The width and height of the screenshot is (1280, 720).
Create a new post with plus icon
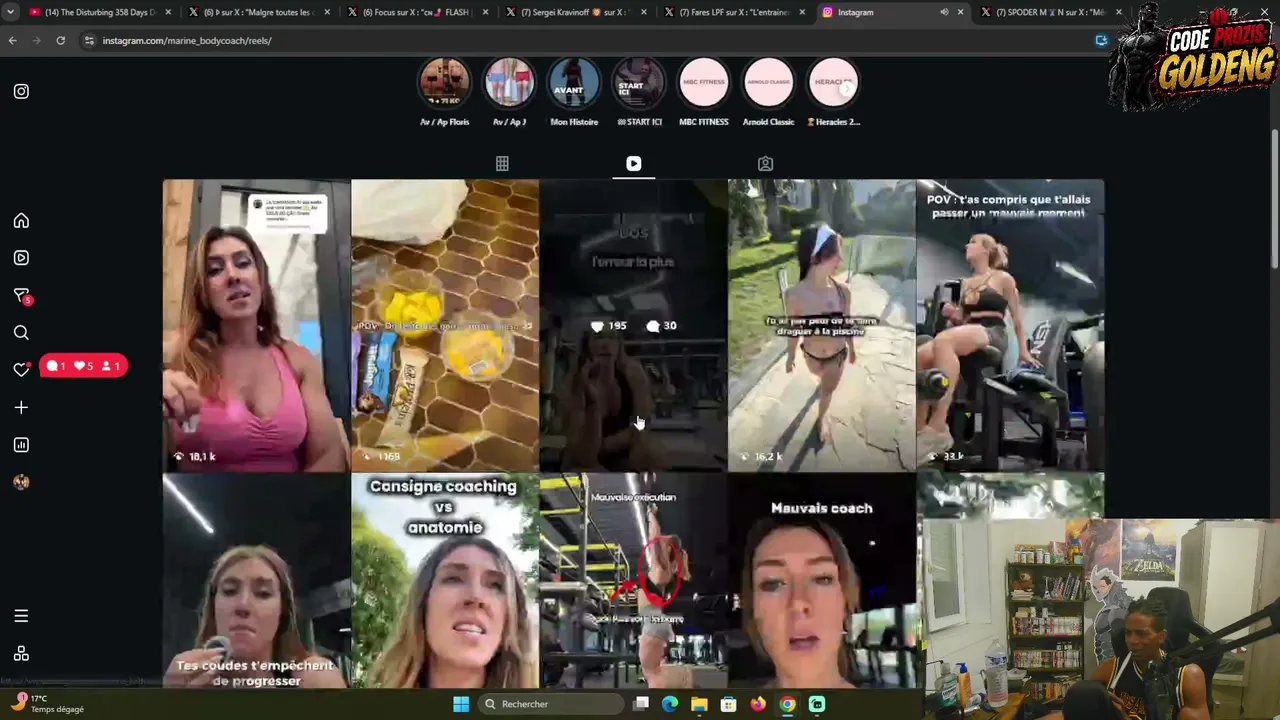(x=21, y=407)
